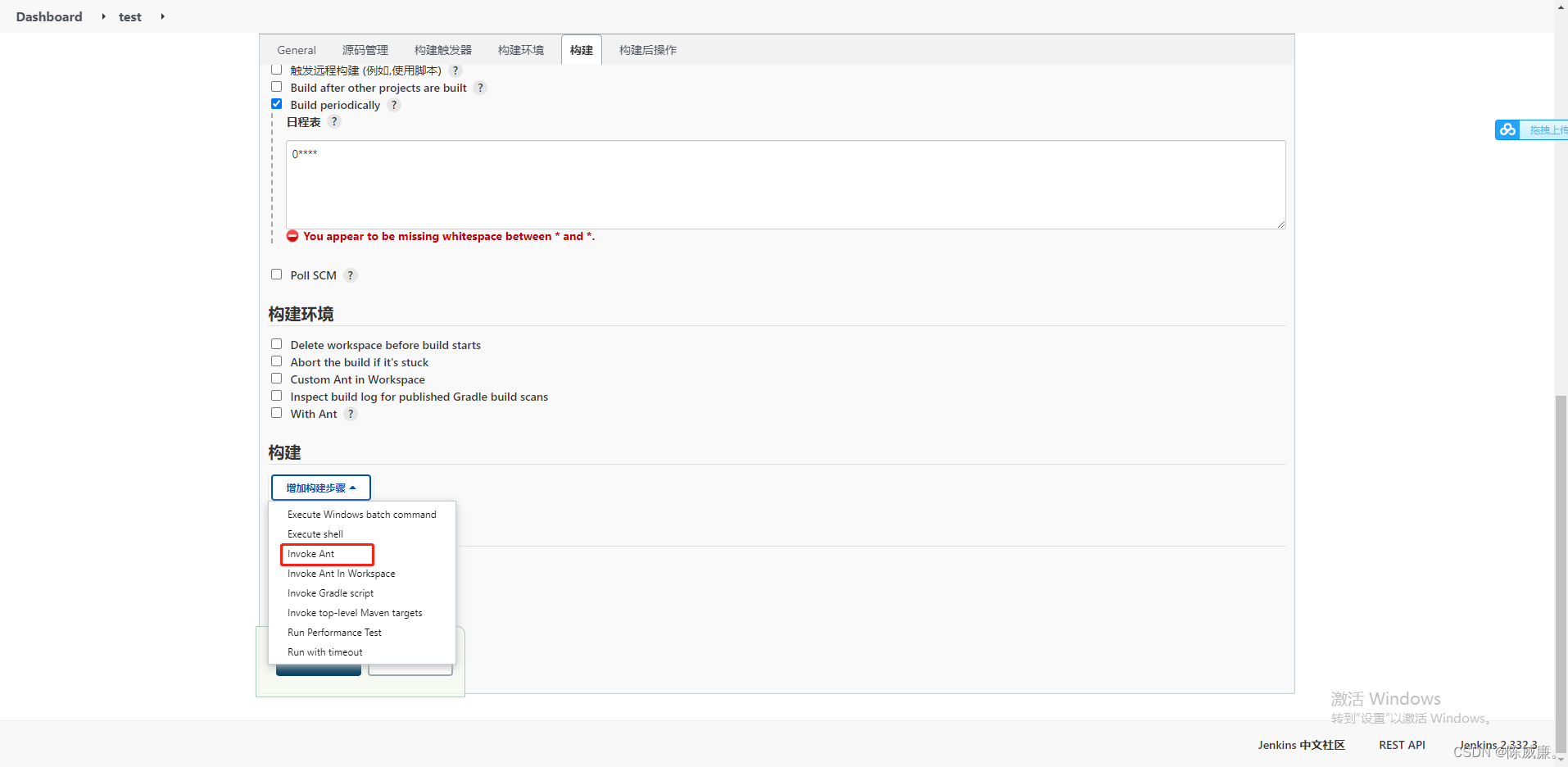Open the test project breadcrumb link
The height and width of the screenshot is (767, 1568).
[130, 16]
